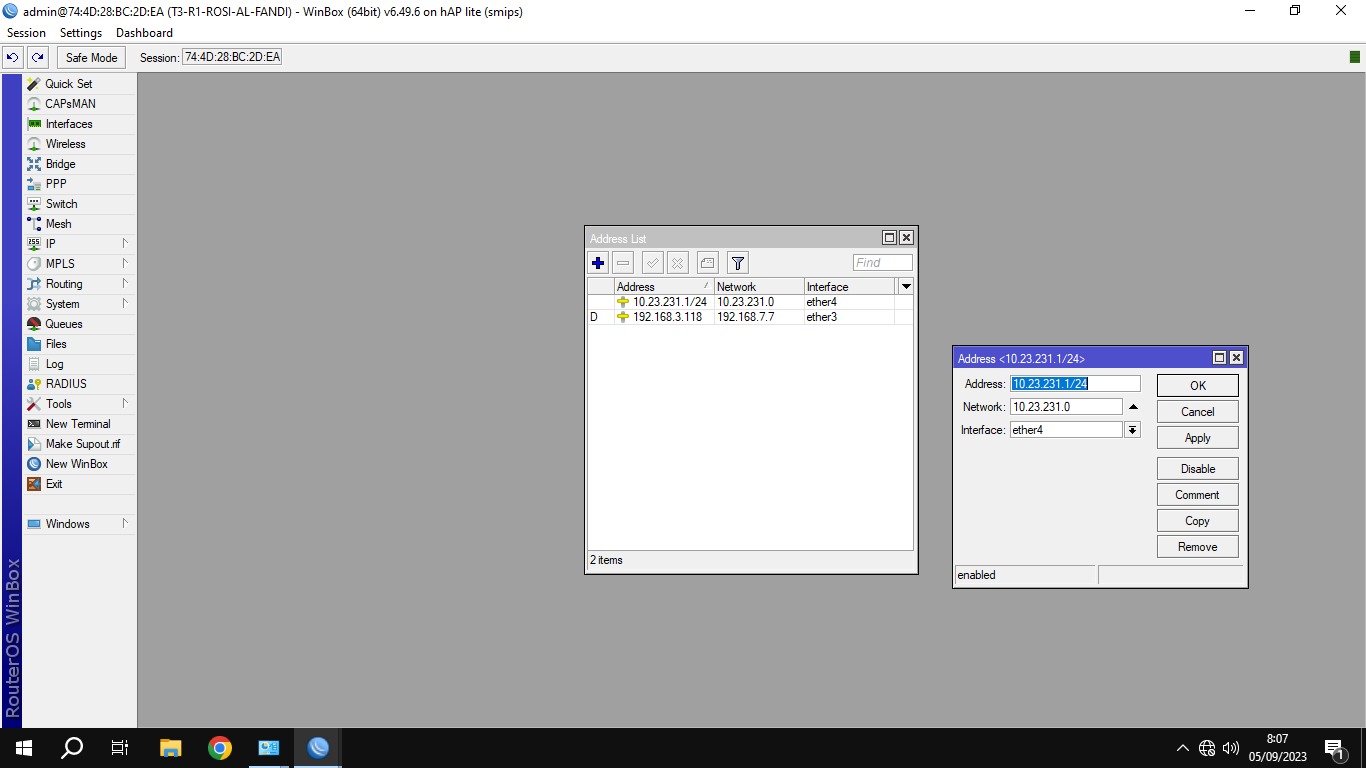Expand the Routing submenu
This screenshot has height=768, width=1366.
pyautogui.click(x=79, y=284)
